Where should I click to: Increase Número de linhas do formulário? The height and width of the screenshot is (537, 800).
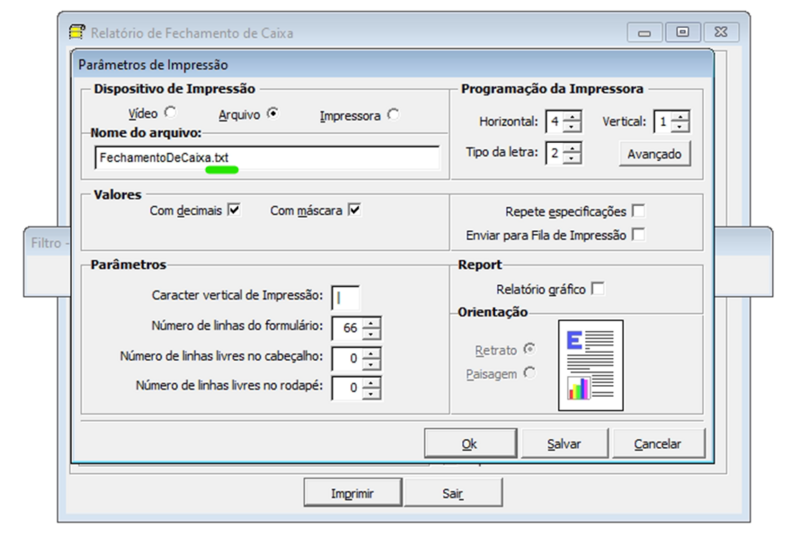[371, 323]
